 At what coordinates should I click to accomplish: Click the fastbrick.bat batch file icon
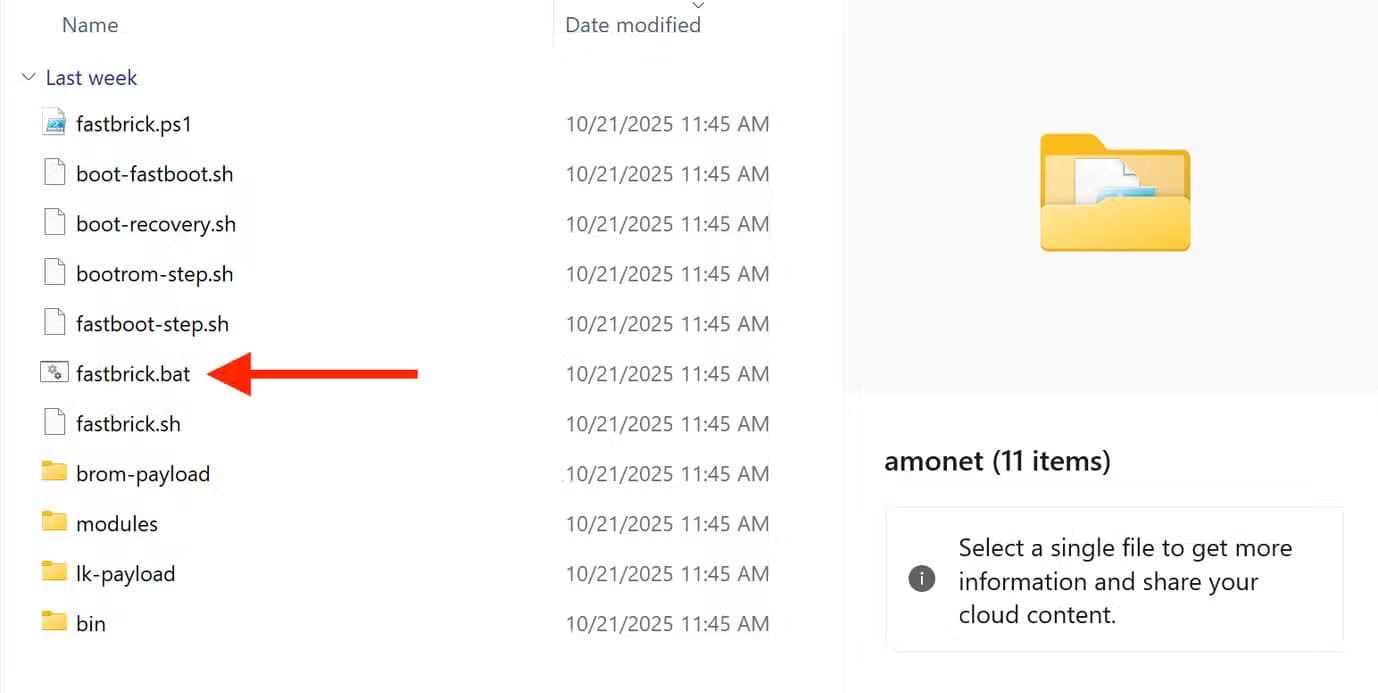(55, 373)
